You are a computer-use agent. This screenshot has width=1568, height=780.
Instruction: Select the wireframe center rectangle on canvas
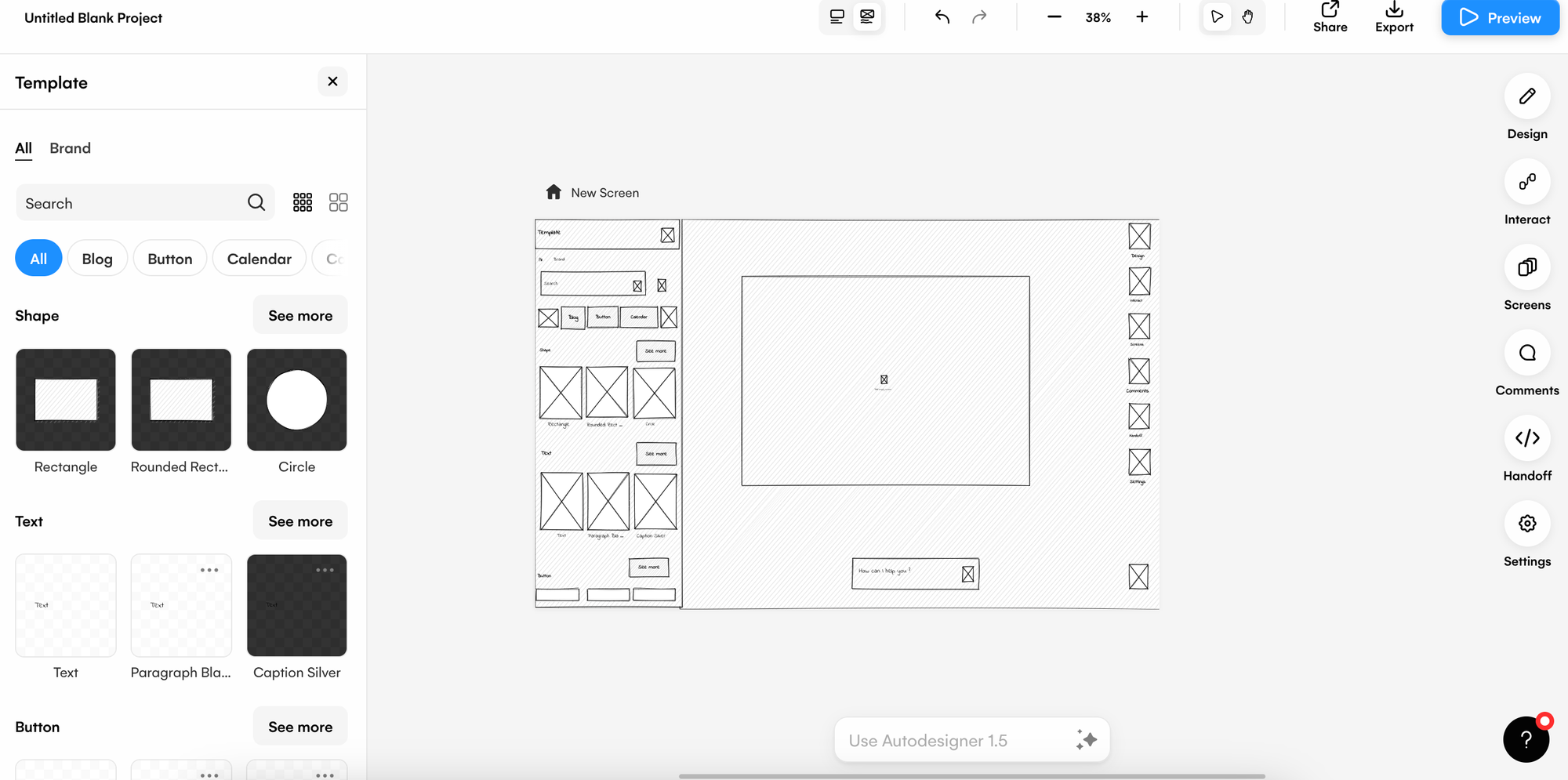pos(885,381)
